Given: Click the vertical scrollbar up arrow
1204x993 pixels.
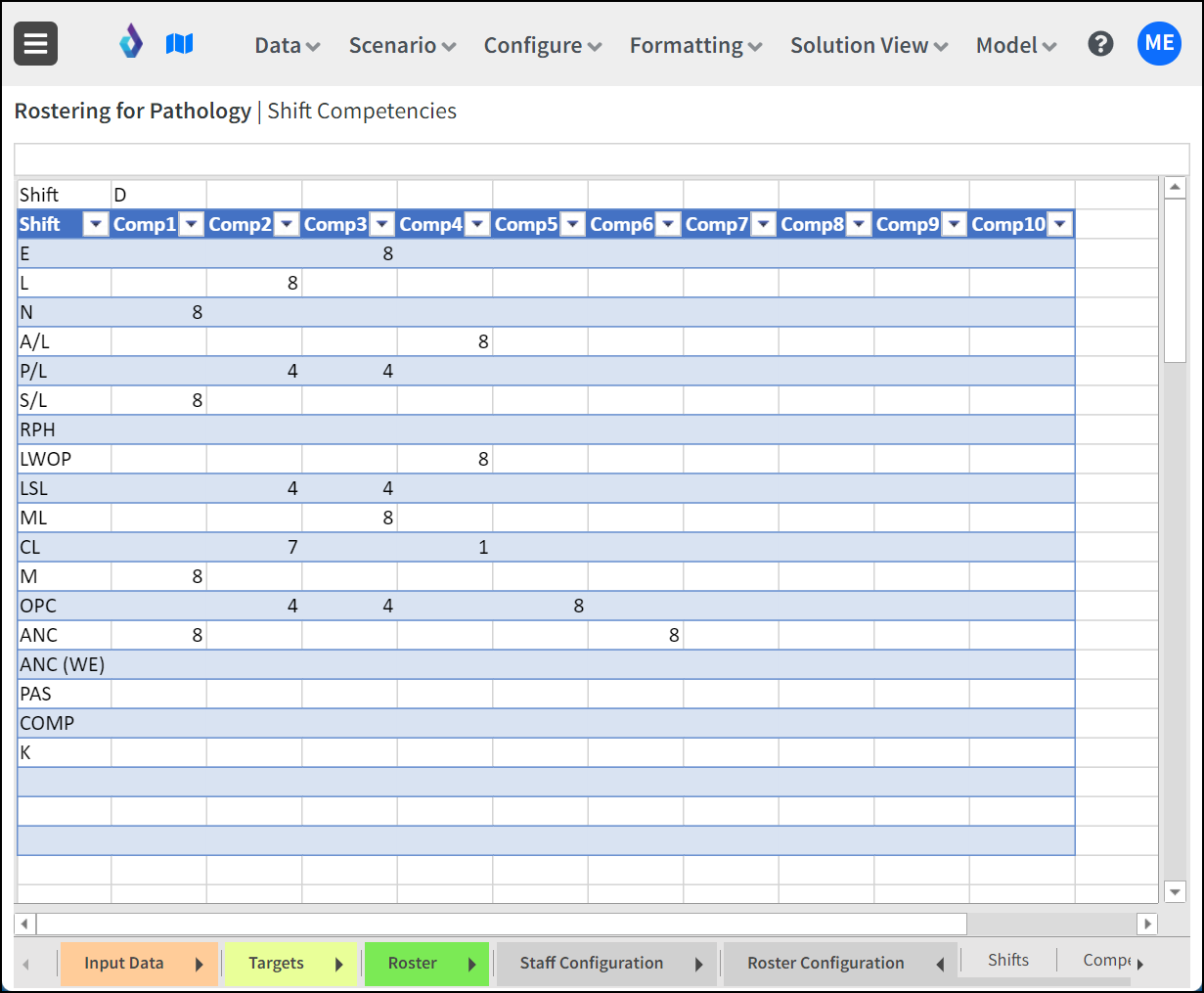Looking at the screenshot, I should 1175,188.
